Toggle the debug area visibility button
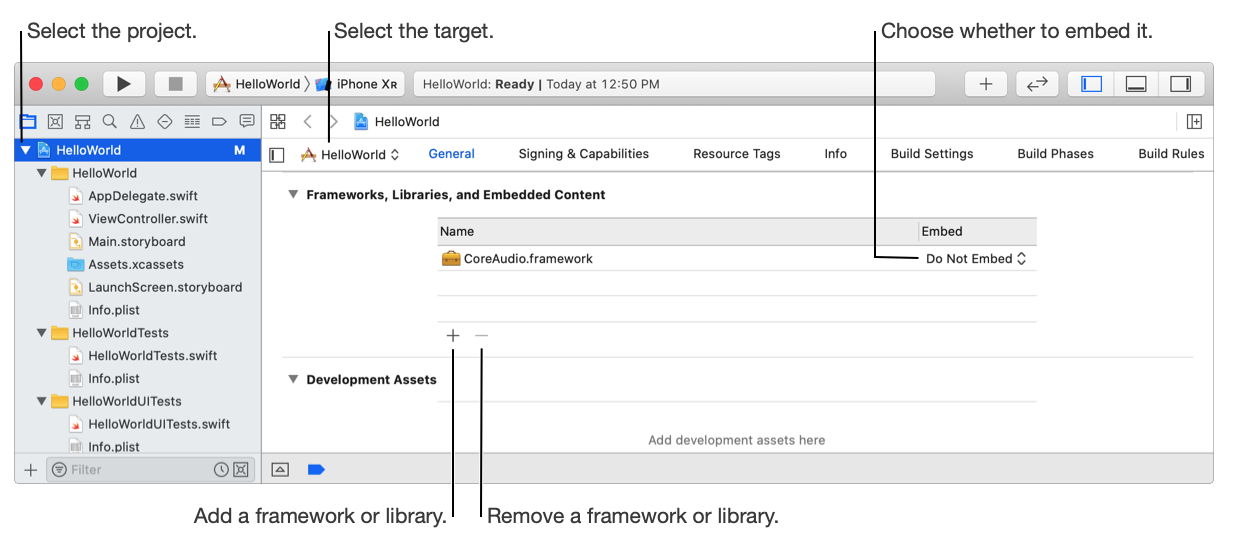The image size is (1246, 552). click(x=1136, y=84)
